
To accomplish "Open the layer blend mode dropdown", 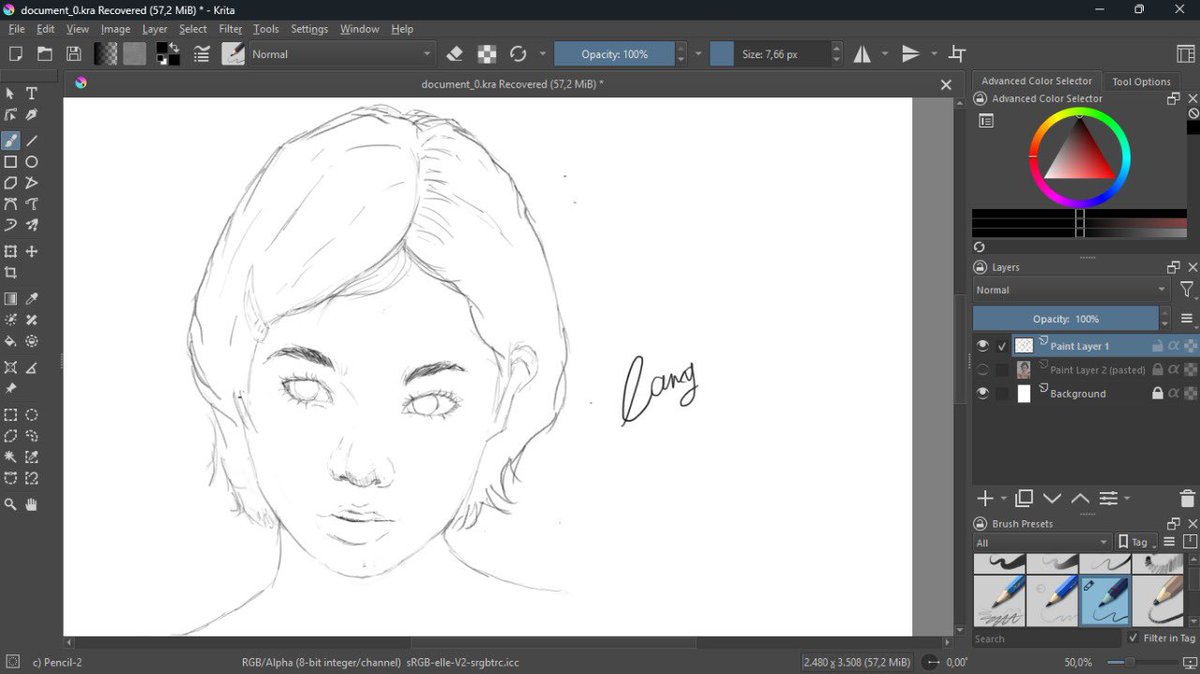I will (x=1070, y=290).
